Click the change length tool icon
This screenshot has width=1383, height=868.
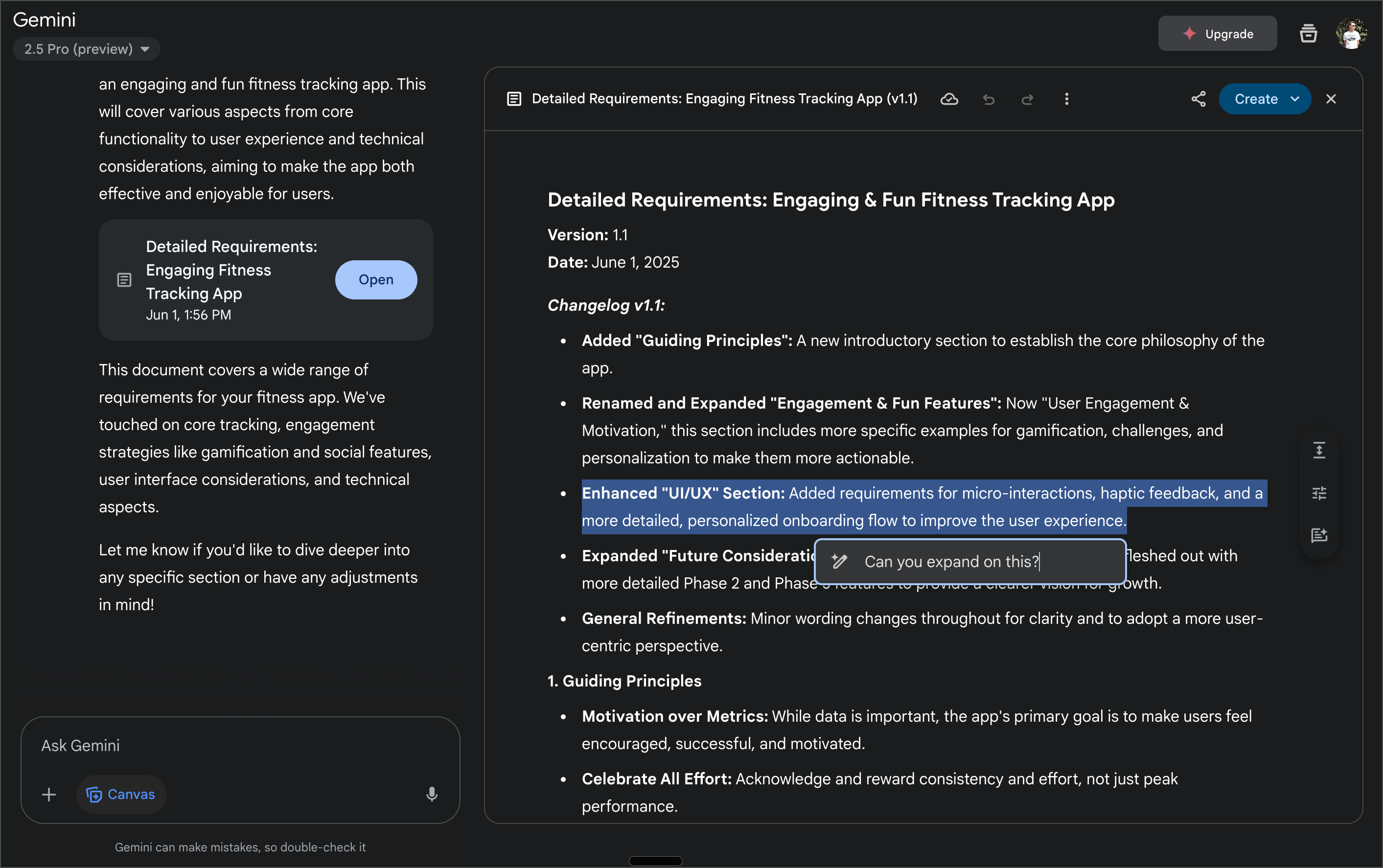point(1319,450)
